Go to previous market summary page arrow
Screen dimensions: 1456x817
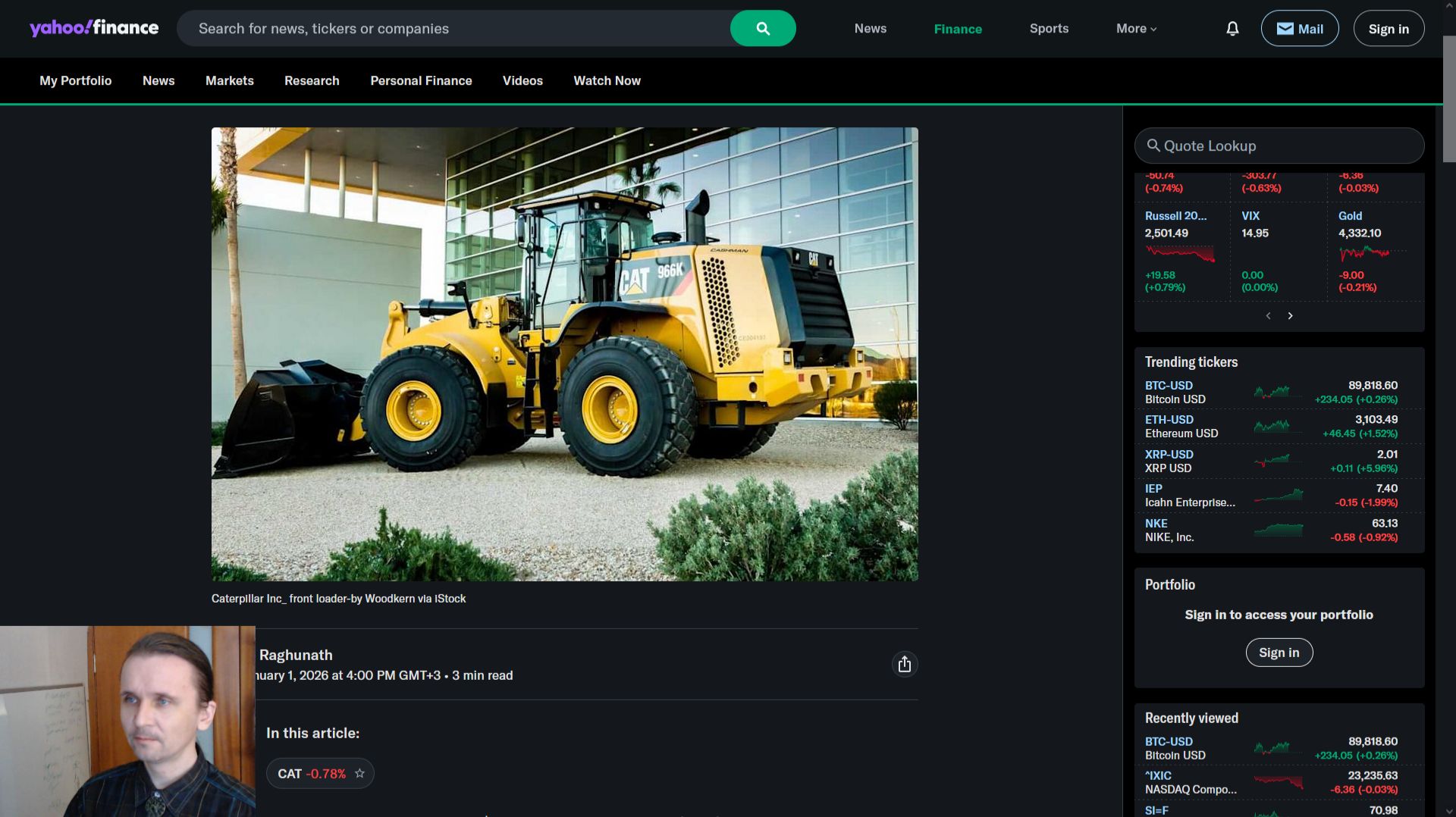(1268, 316)
